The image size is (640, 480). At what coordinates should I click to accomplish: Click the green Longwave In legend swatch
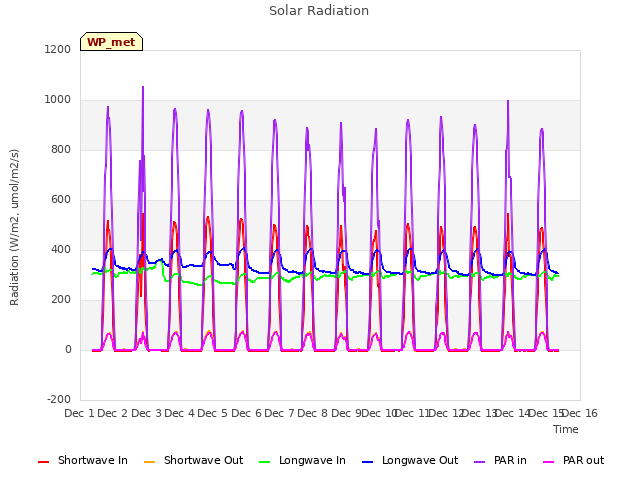[264, 462]
